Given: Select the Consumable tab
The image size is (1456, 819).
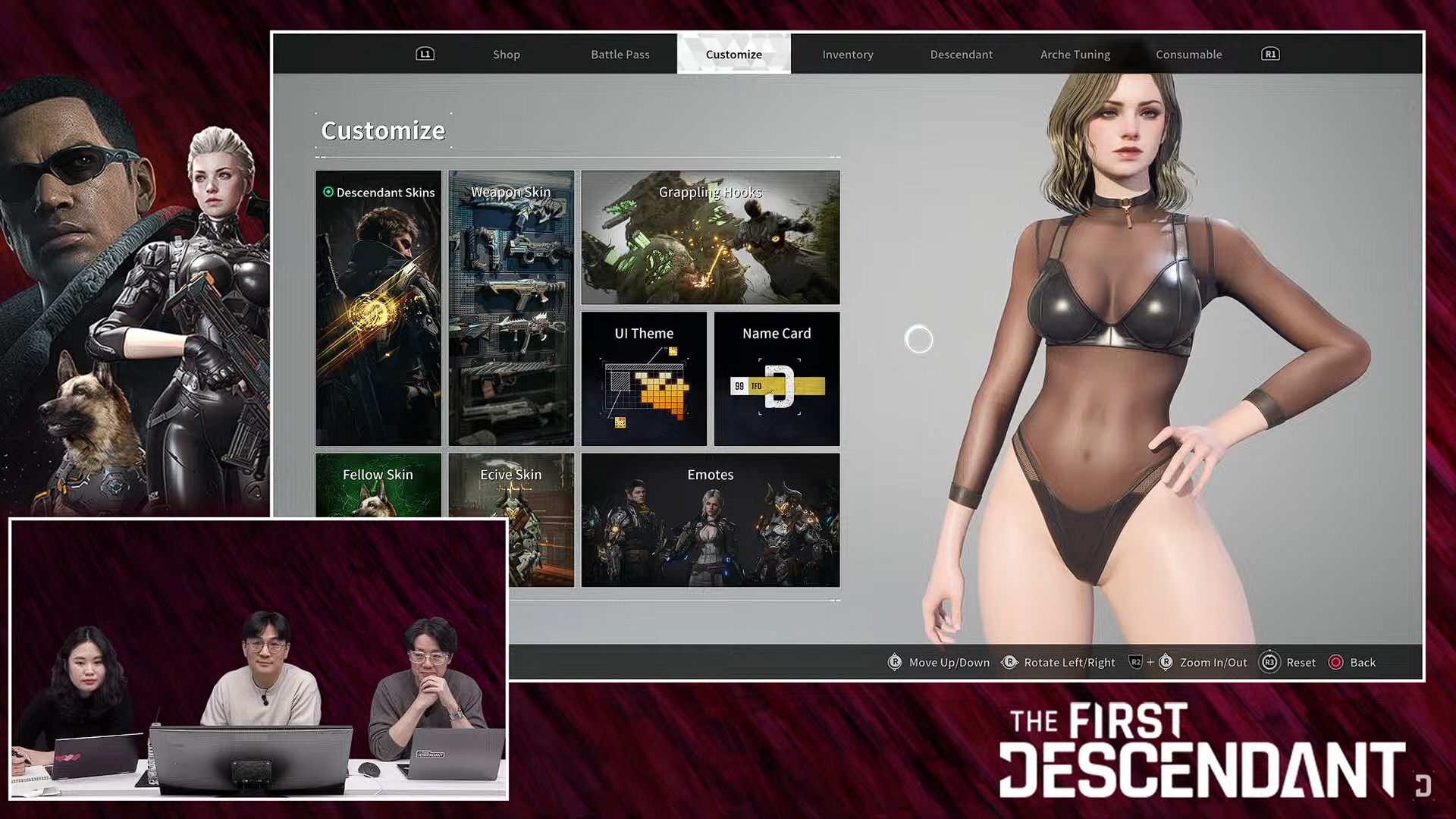Looking at the screenshot, I should coord(1188,54).
